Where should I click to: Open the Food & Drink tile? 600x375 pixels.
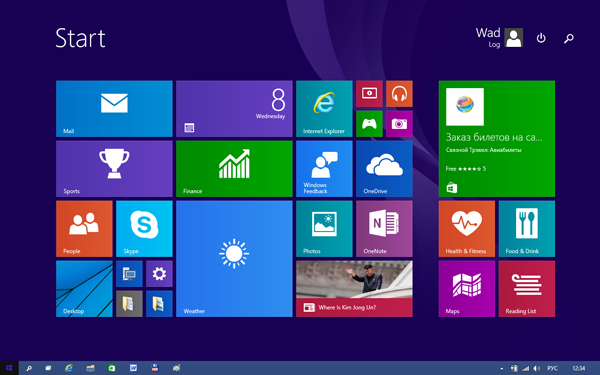[x=527, y=229]
